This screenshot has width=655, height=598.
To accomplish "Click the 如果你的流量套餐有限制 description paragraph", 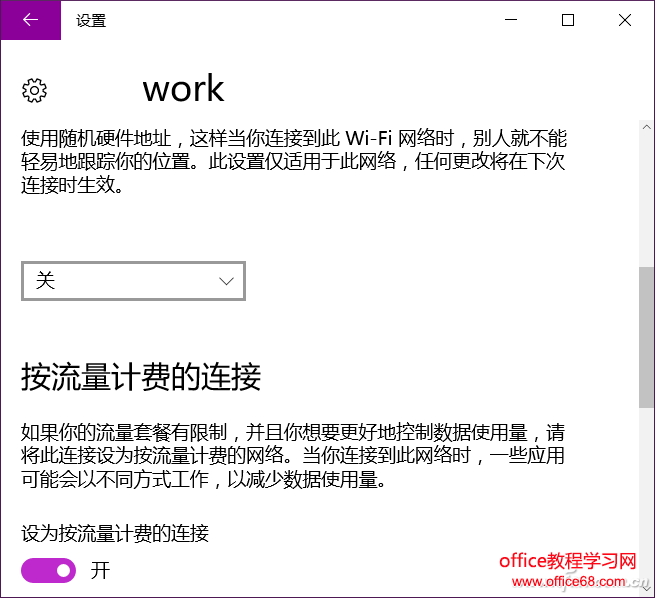I will tap(293, 456).
